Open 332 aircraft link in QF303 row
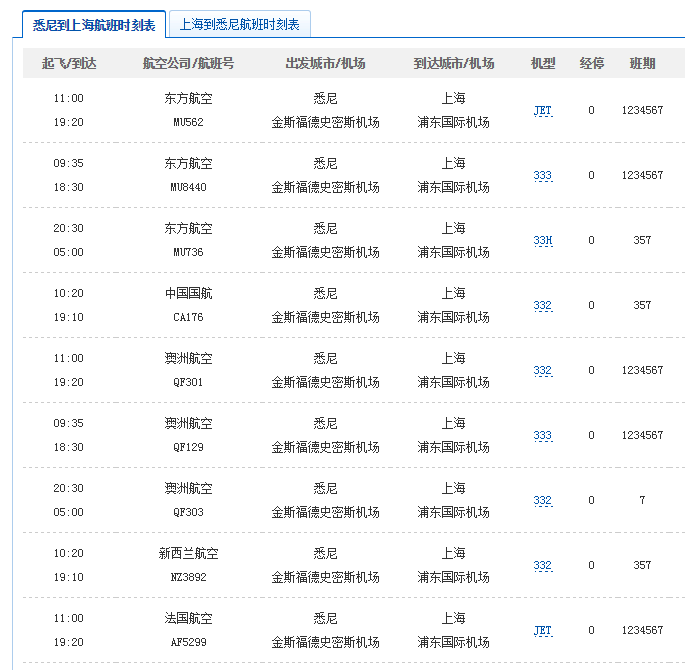Screen dimensions: 685x670 pos(543,501)
